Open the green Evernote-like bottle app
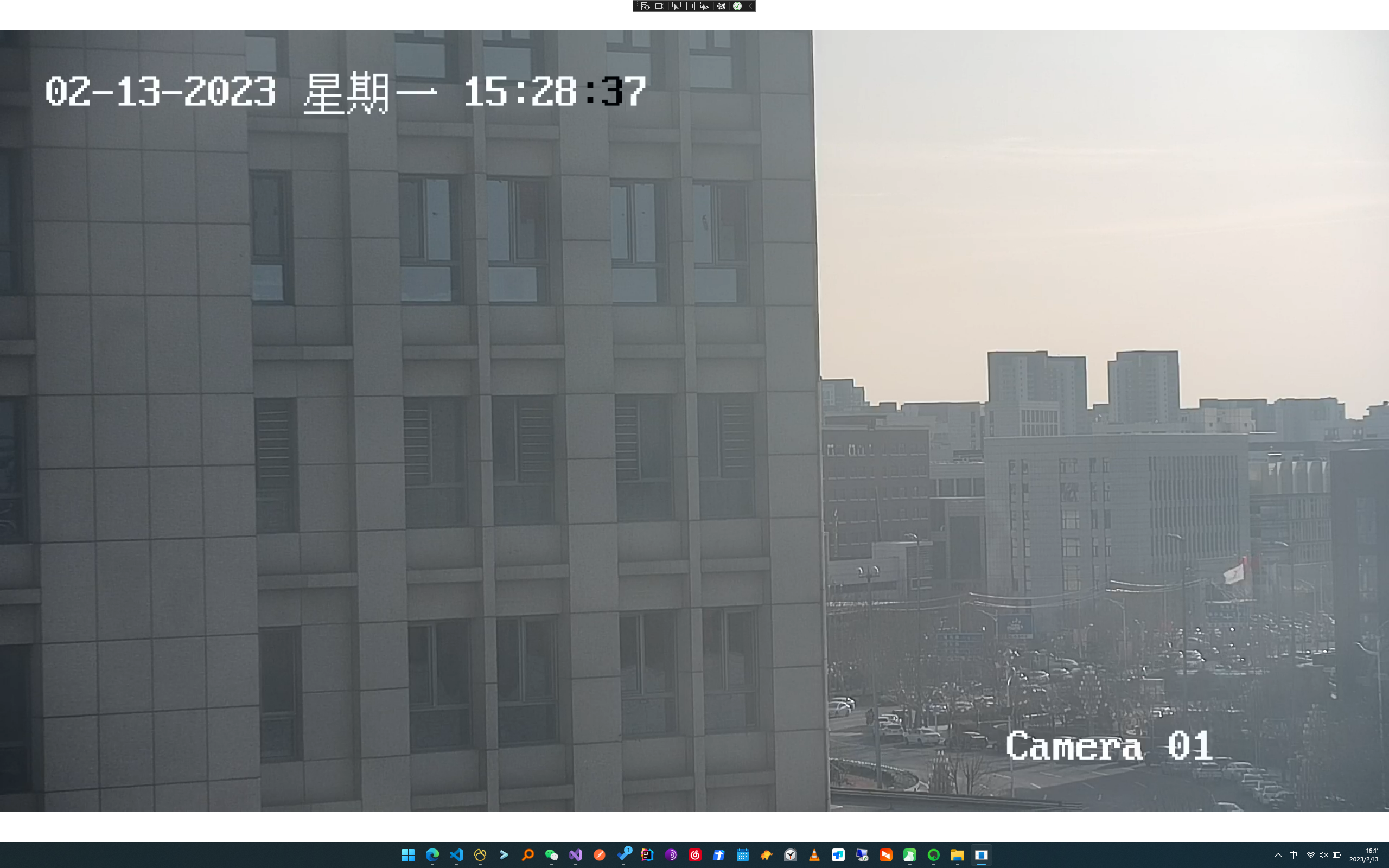 910,856
